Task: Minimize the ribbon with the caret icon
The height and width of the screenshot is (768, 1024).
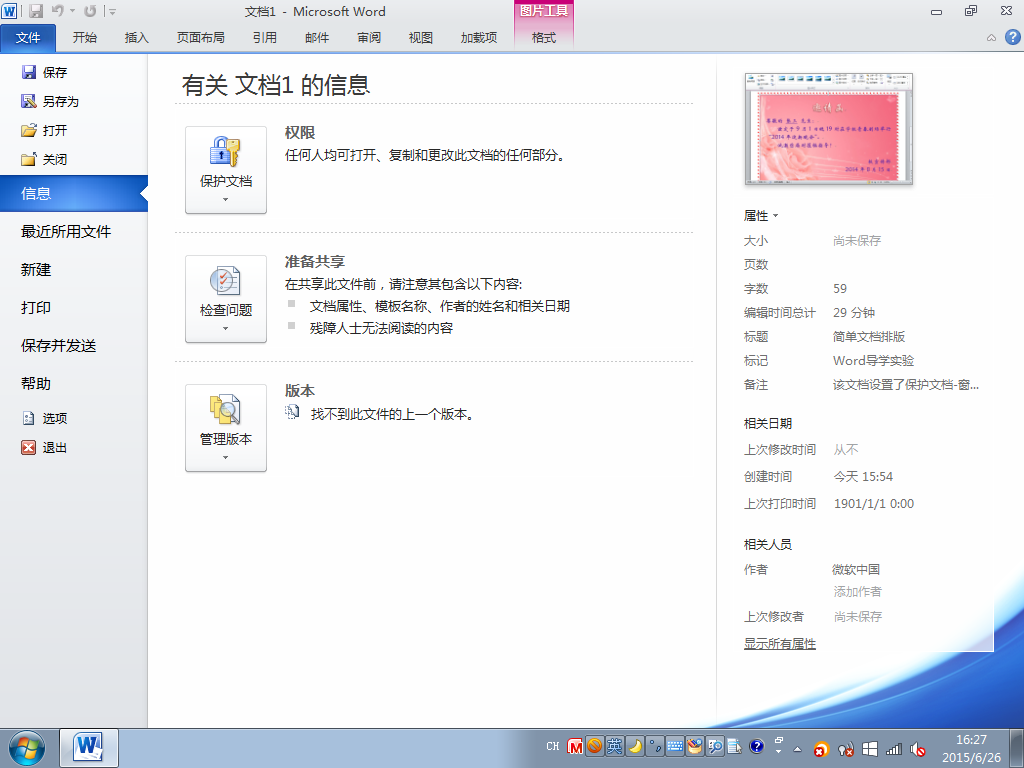Action: click(991, 38)
